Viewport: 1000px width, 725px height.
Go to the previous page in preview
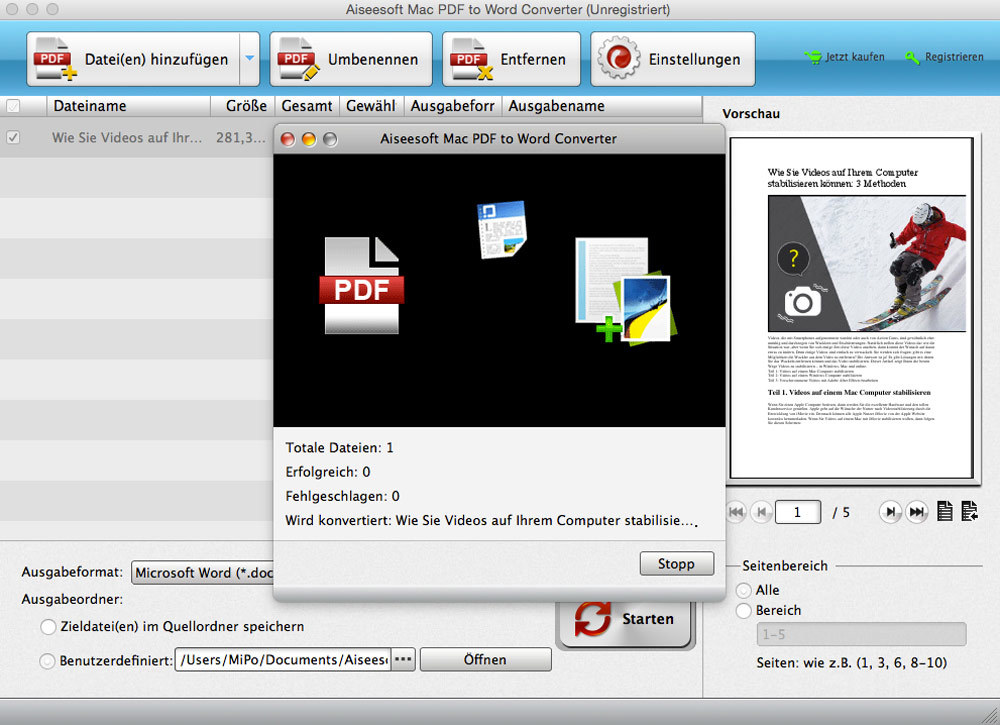[x=761, y=512]
